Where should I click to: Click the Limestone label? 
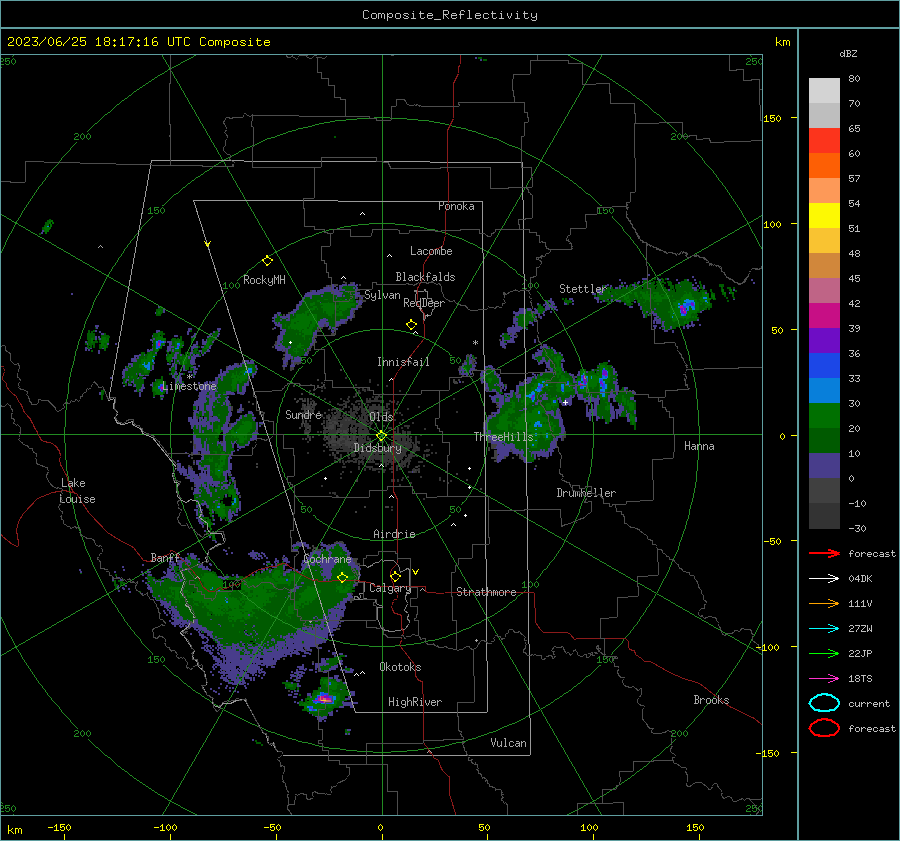click(189, 386)
